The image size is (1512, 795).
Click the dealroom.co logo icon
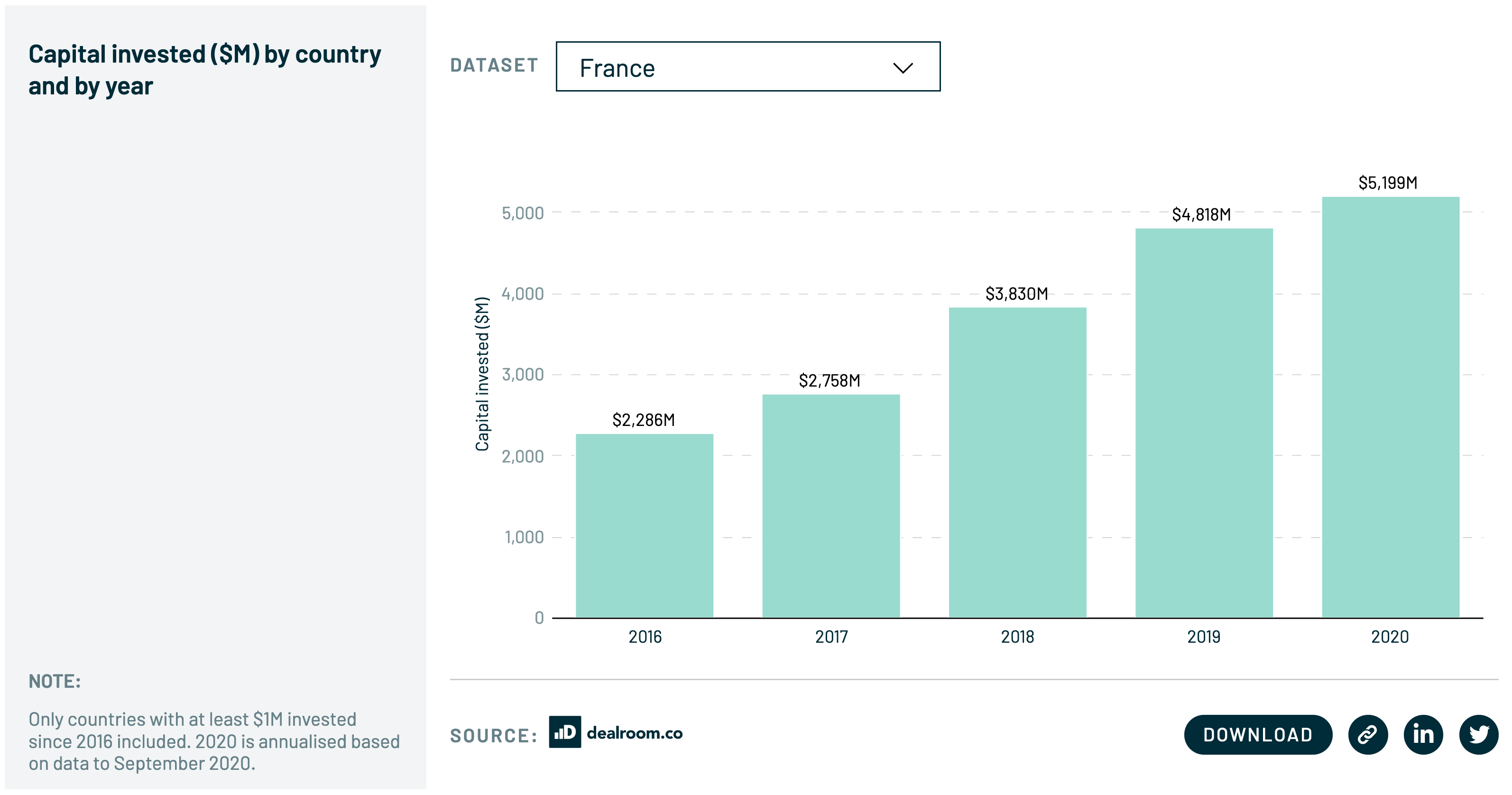click(565, 732)
